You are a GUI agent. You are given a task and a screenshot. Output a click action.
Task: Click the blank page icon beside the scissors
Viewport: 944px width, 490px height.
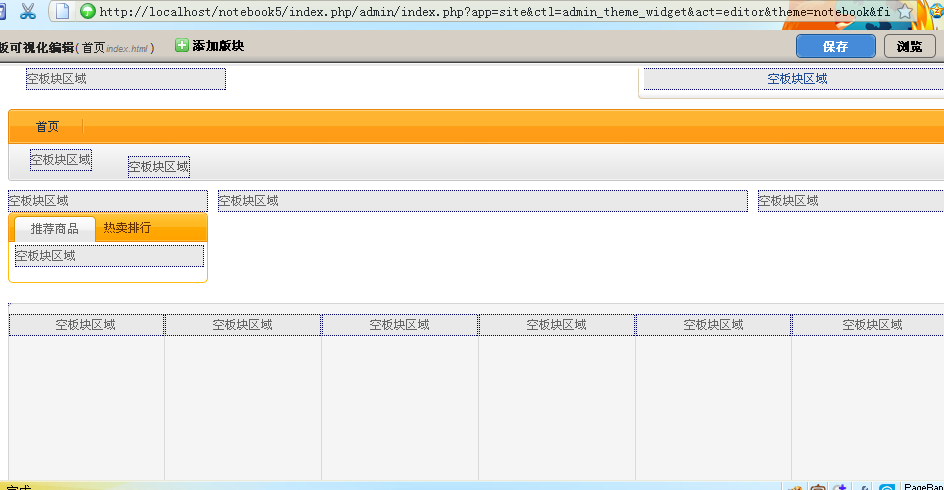62,12
